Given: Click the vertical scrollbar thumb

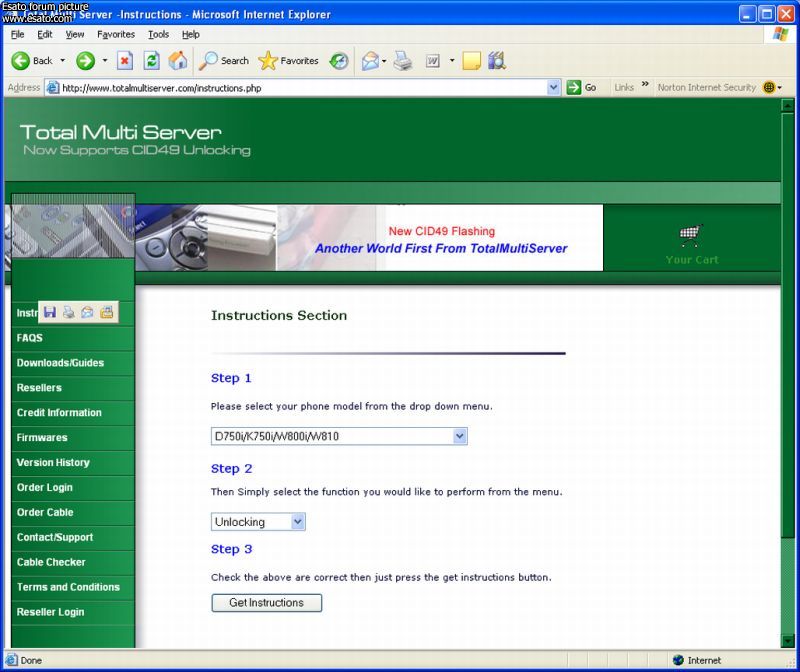Looking at the screenshot, I should (x=787, y=325).
